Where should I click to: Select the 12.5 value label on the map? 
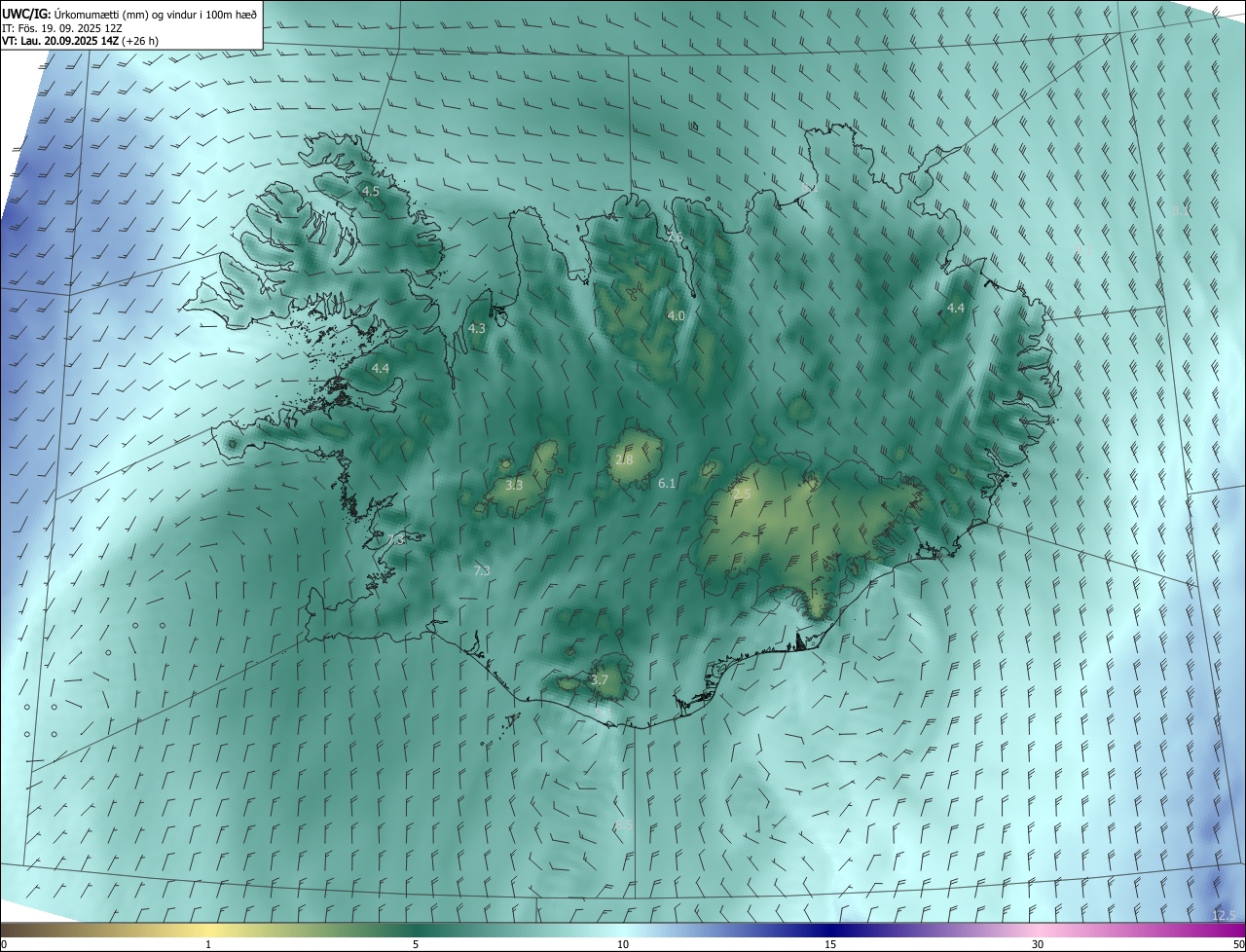pyautogui.click(x=1224, y=915)
